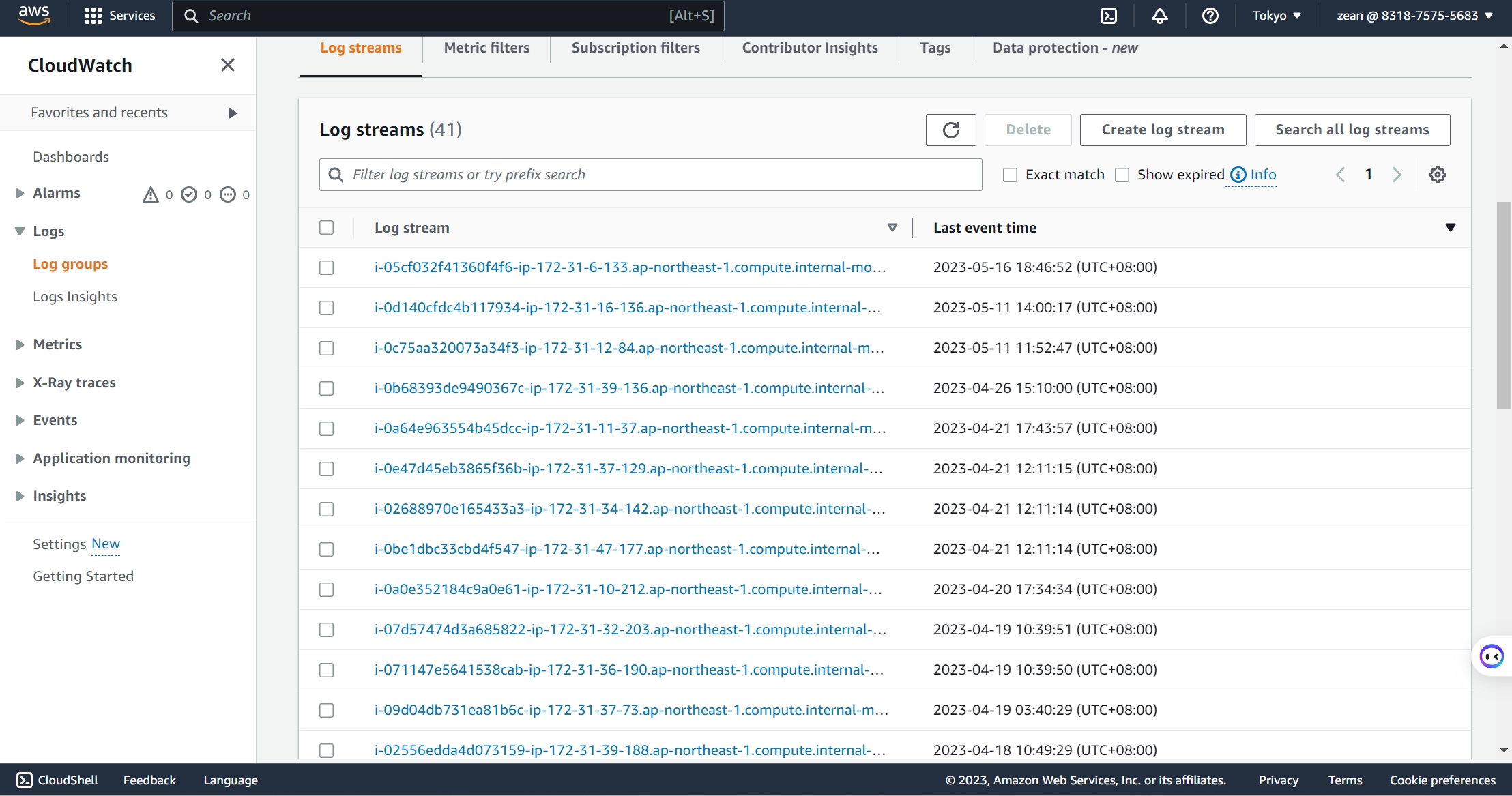Expand the X-Ray traces section
The height and width of the screenshot is (796, 1512).
20,383
